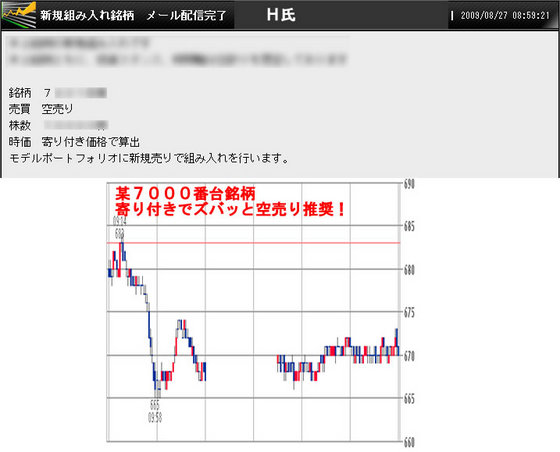560x452 pixels.
Task: Click the 09:58 low time marker
Action: pos(155,418)
